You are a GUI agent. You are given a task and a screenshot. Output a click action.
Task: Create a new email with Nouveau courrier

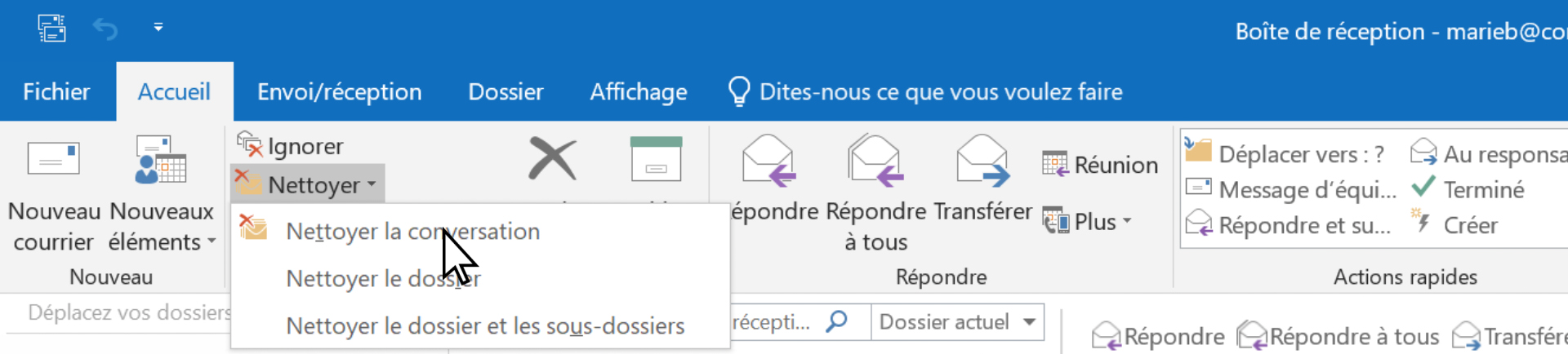point(54,193)
